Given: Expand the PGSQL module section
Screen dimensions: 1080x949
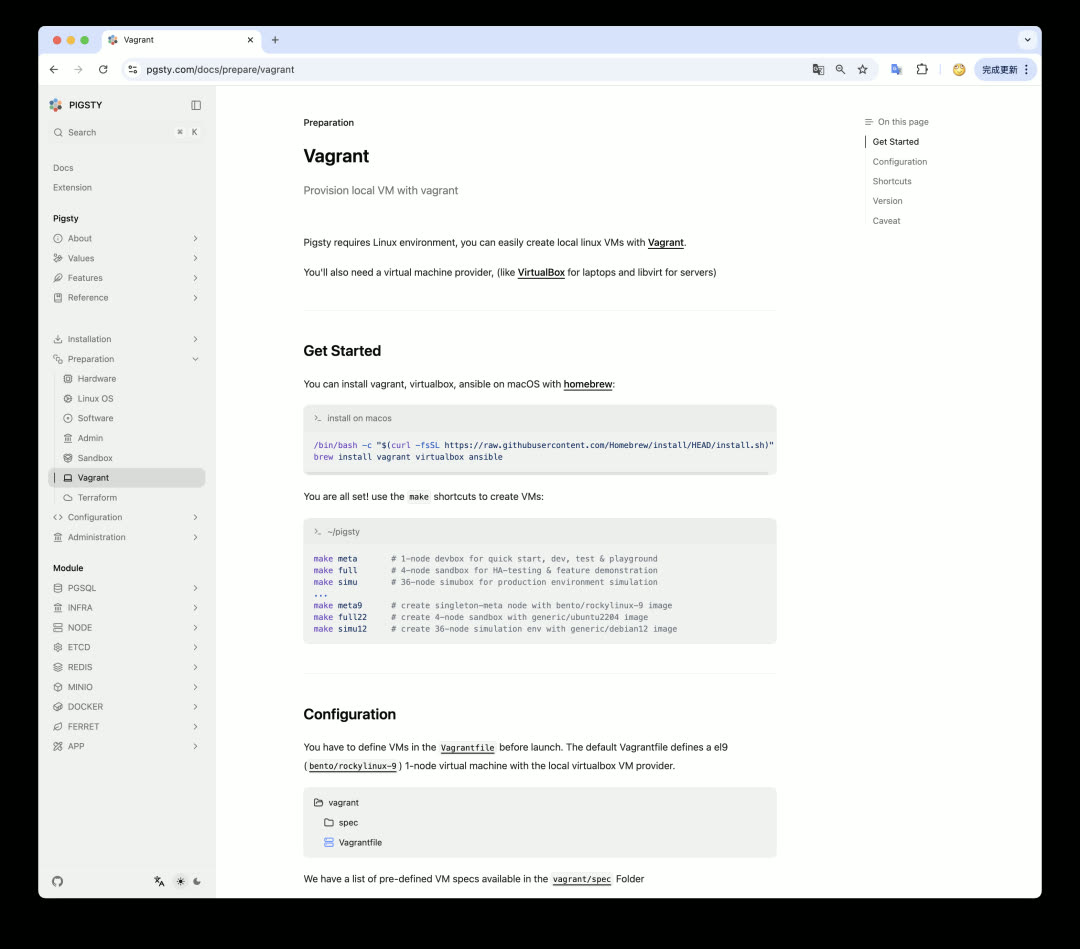Looking at the screenshot, I should [195, 588].
